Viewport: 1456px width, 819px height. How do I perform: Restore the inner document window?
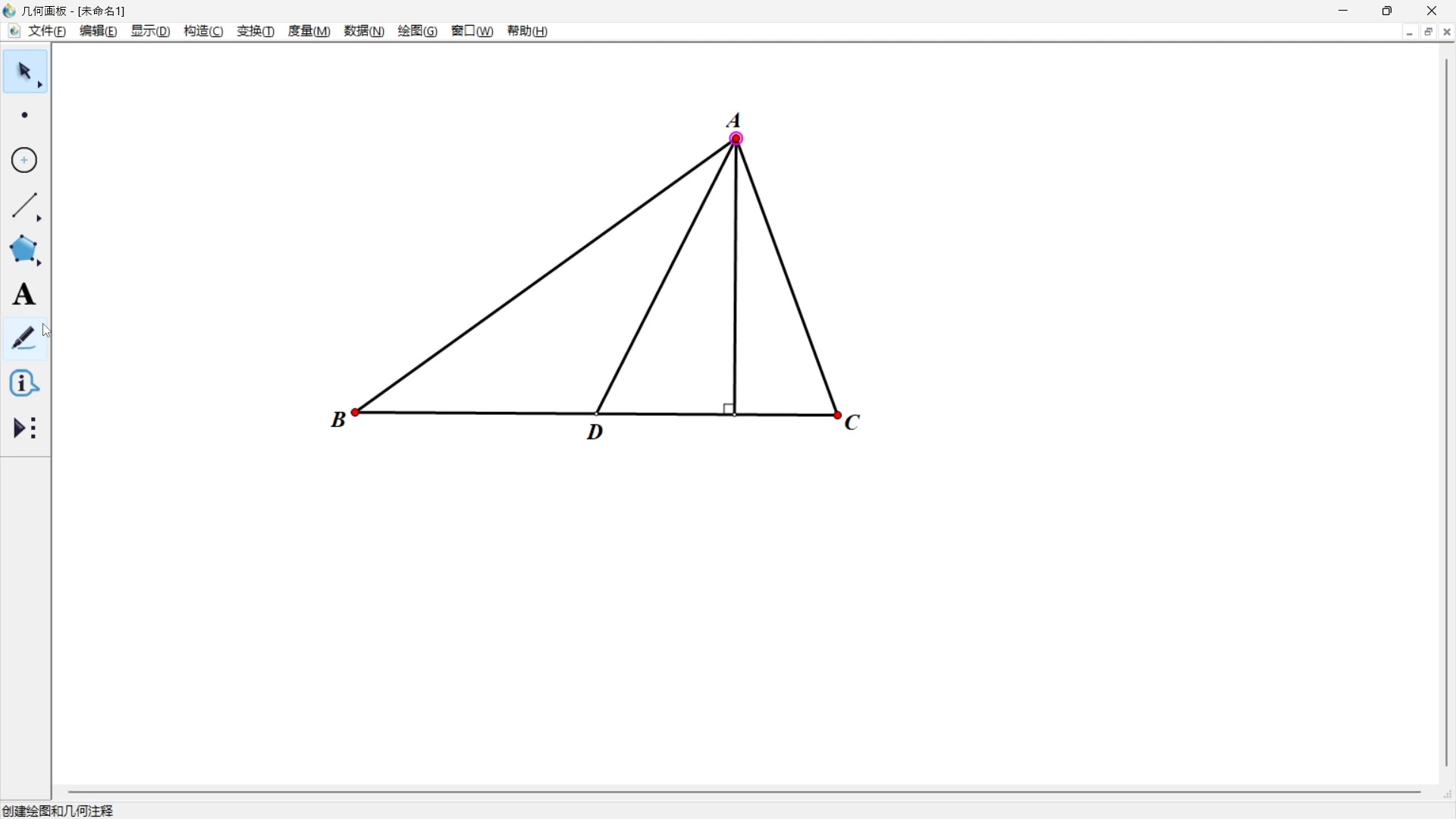[x=1429, y=32]
